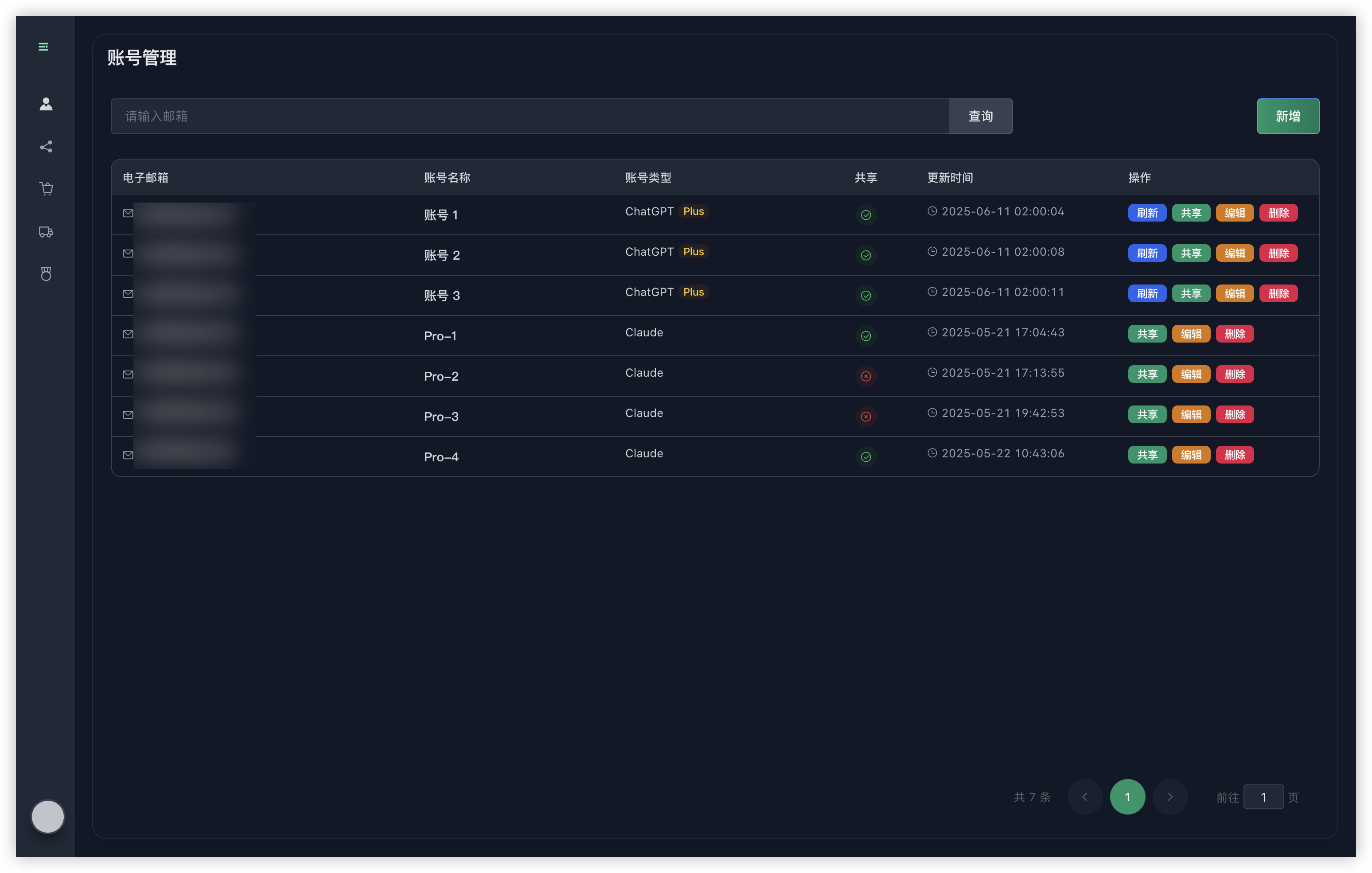Toggle the green shared status for 账号 1
The height and width of the screenshot is (873, 1372).
(865, 215)
